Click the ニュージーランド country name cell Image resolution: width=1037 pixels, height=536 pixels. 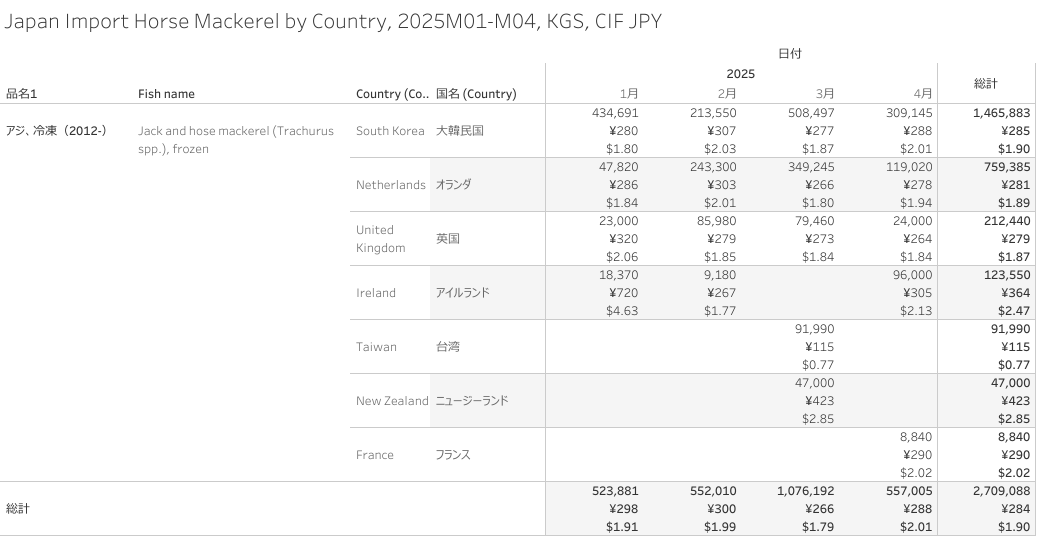pyautogui.click(x=472, y=400)
